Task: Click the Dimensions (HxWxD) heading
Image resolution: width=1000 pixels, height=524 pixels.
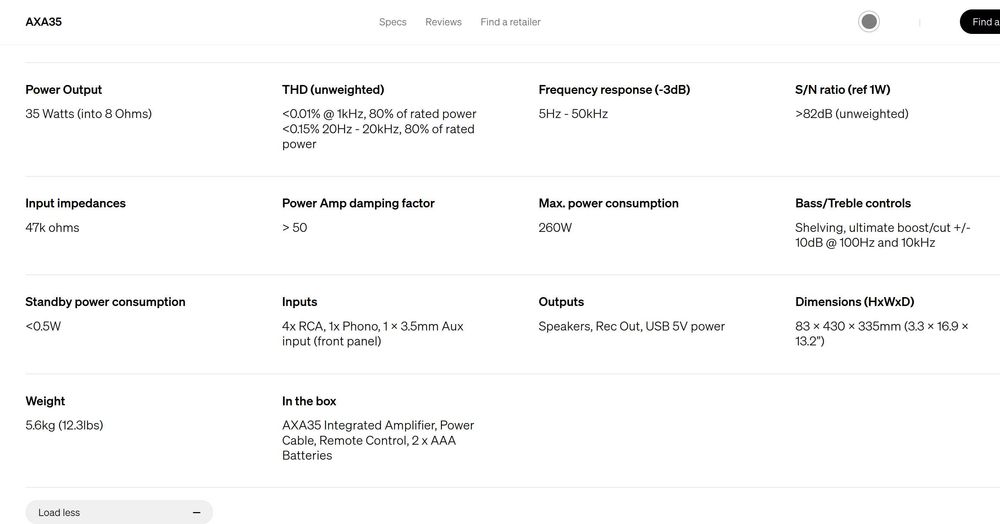Action: pyautogui.click(x=855, y=302)
